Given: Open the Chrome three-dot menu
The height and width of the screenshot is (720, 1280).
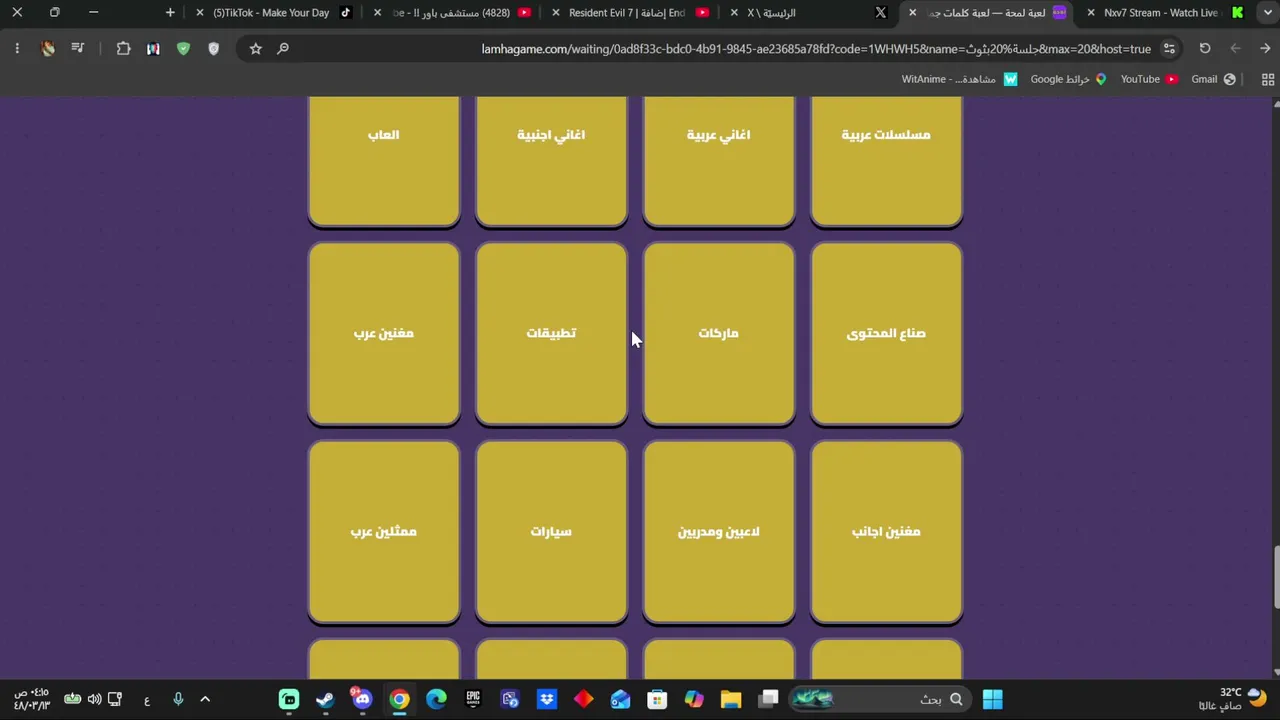Looking at the screenshot, I should tap(17, 49).
